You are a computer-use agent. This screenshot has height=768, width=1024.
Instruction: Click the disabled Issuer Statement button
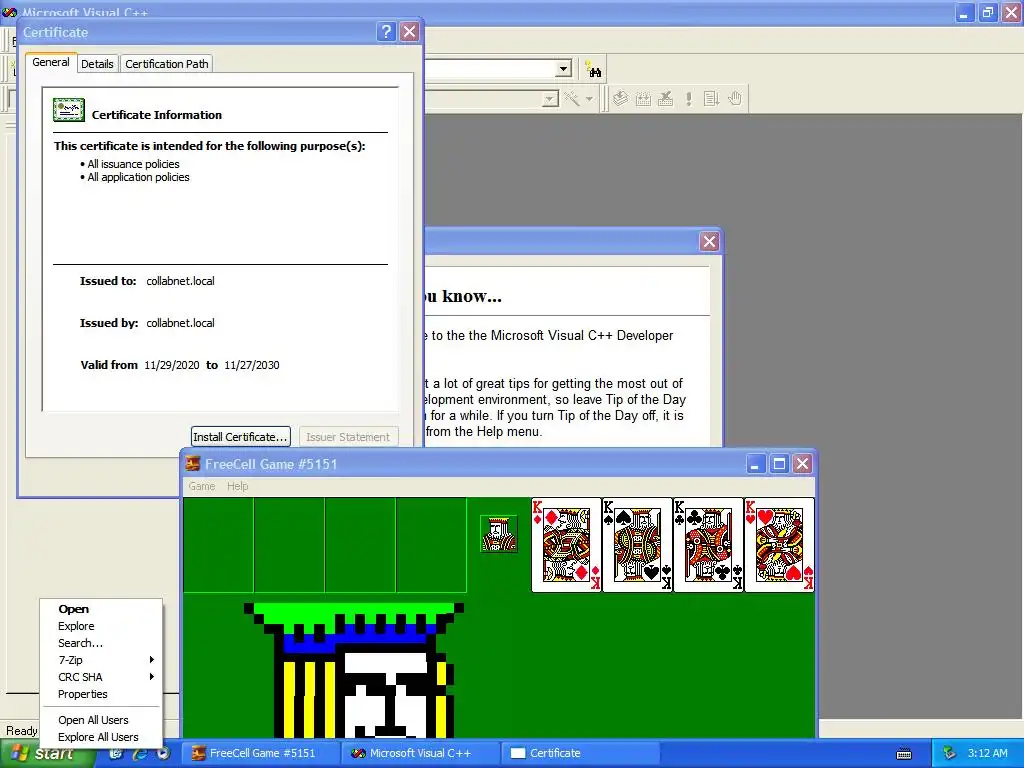[x=348, y=437]
